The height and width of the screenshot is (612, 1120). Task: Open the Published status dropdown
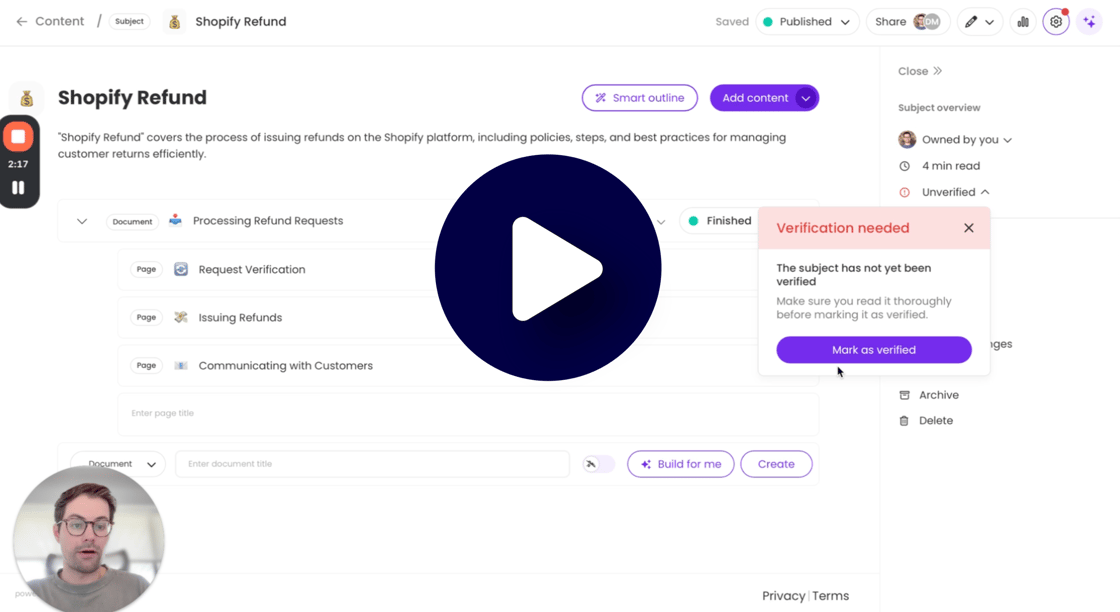tap(807, 22)
